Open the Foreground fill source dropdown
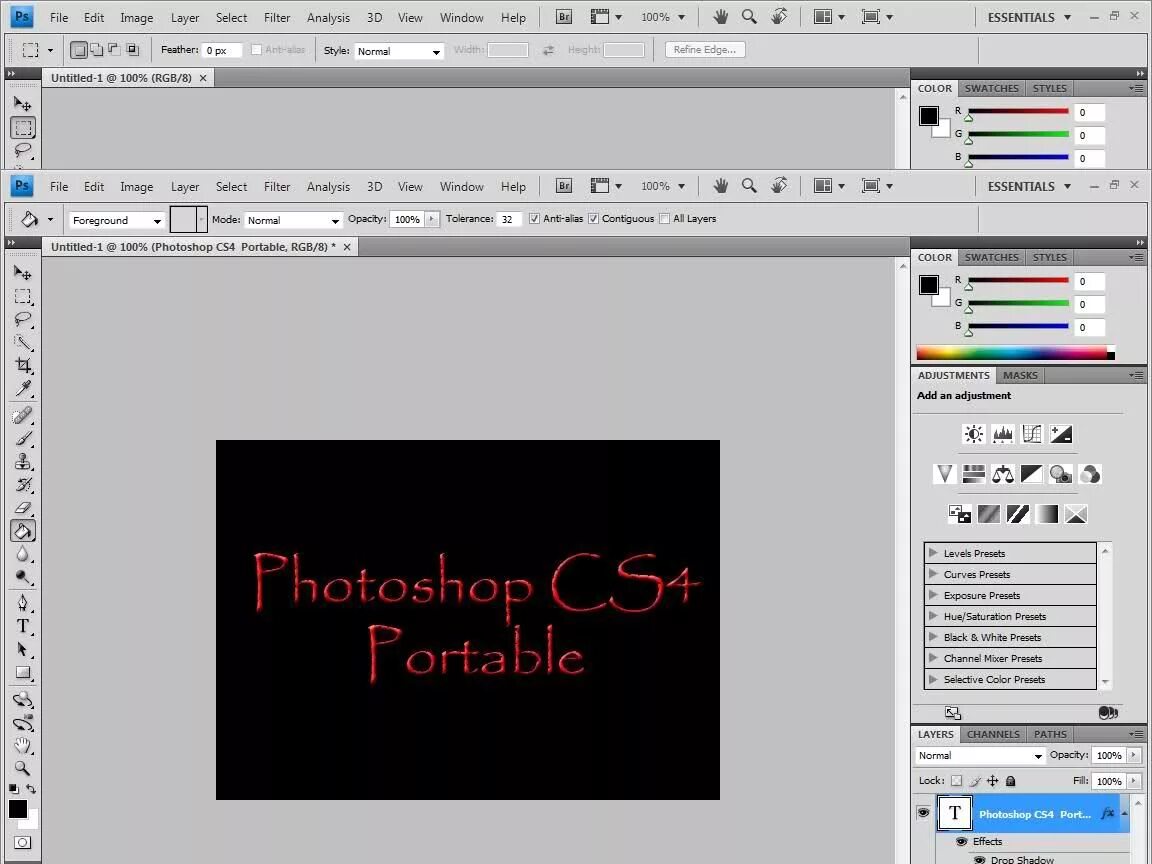 pos(116,220)
